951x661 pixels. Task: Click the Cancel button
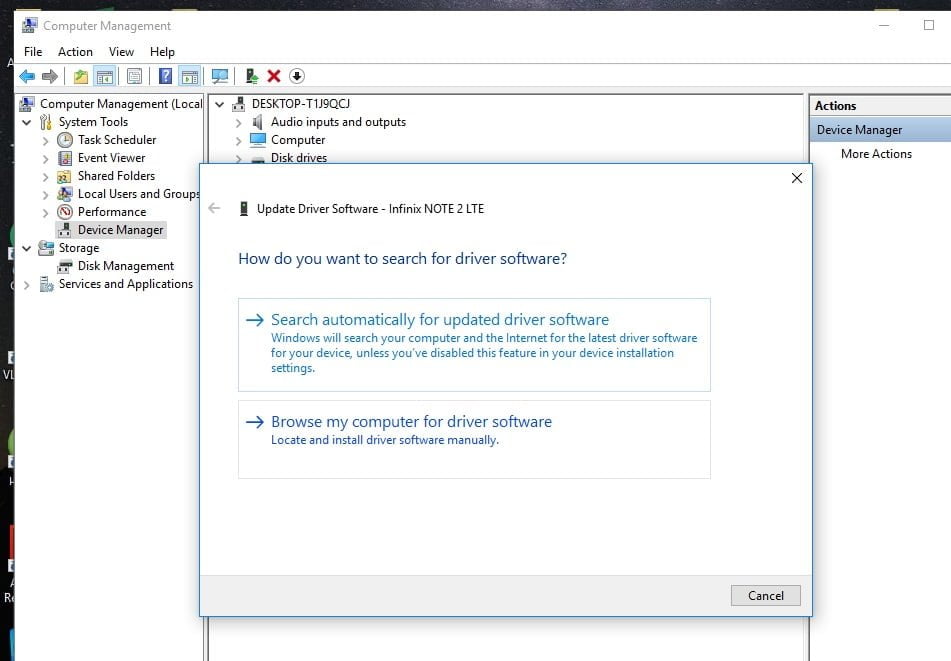765,596
